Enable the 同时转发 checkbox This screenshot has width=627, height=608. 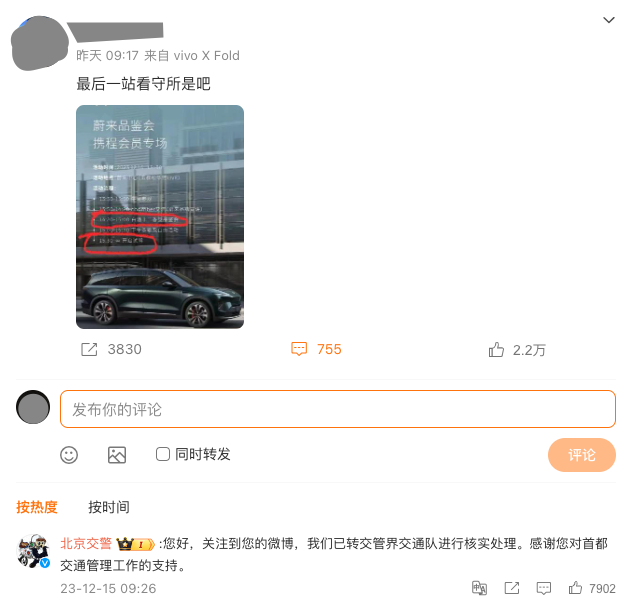[x=163, y=454]
